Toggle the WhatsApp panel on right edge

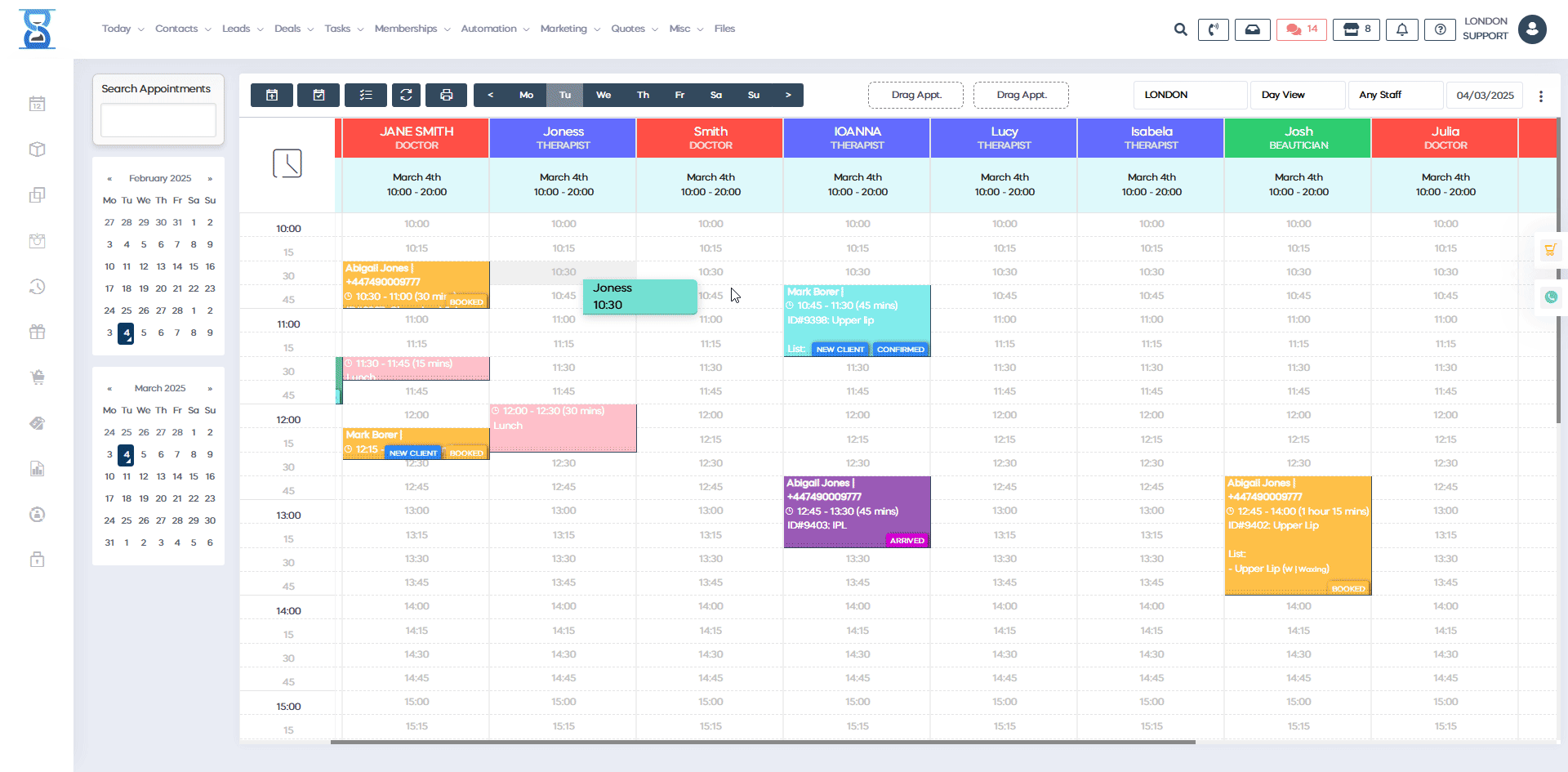coord(1552,297)
